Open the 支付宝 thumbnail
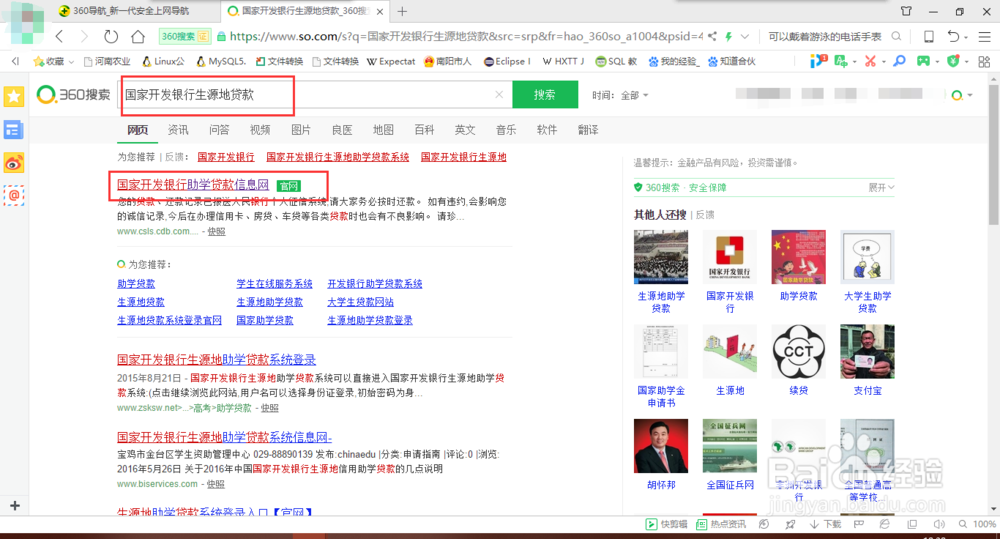The width and height of the screenshot is (1000, 539). 867,351
